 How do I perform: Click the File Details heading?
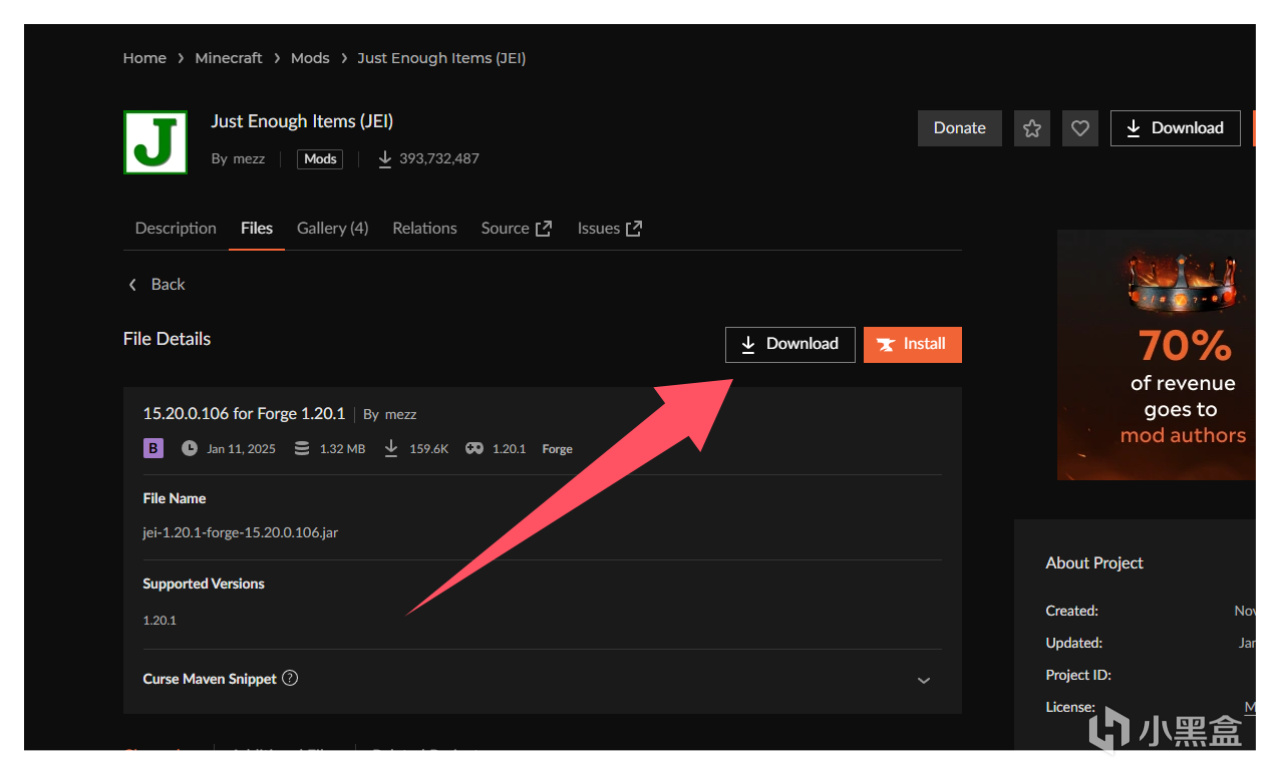point(167,339)
